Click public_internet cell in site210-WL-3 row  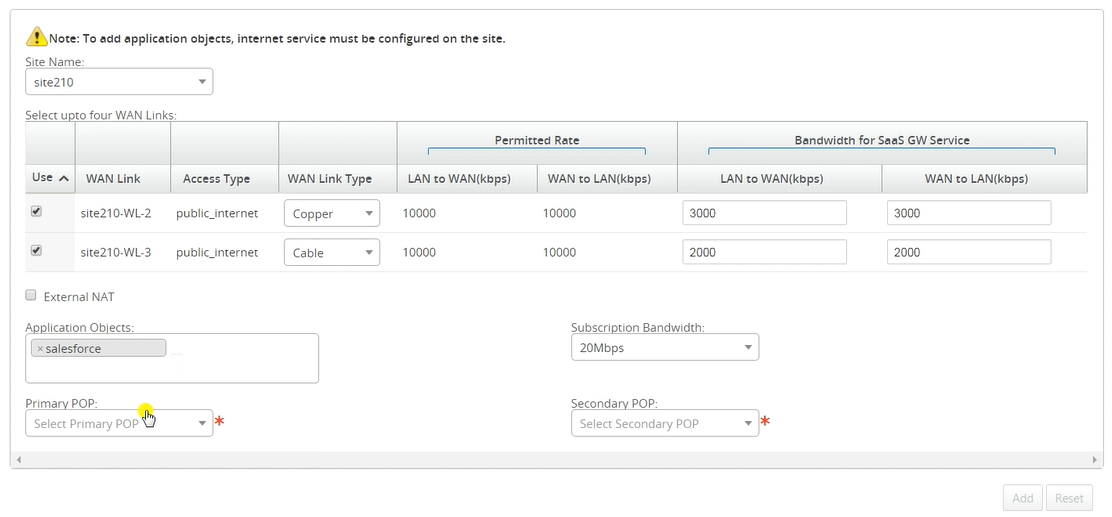(x=217, y=252)
